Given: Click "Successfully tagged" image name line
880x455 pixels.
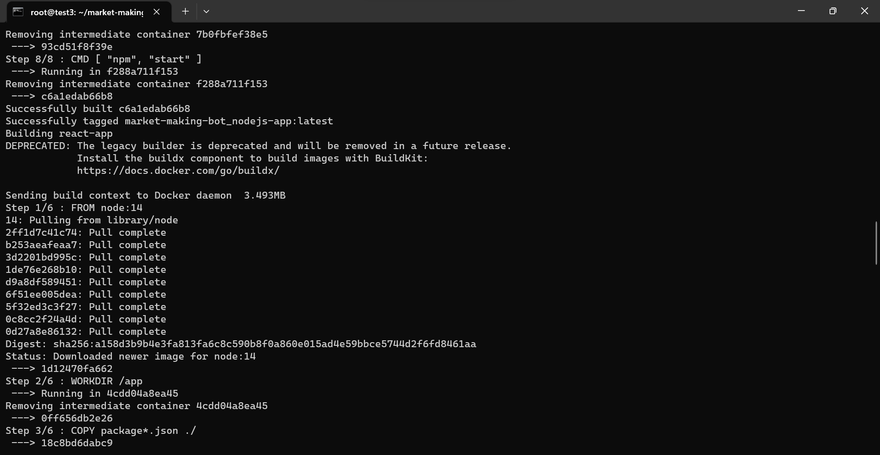Looking at the screenshot, I should click(x=169, y=121).
